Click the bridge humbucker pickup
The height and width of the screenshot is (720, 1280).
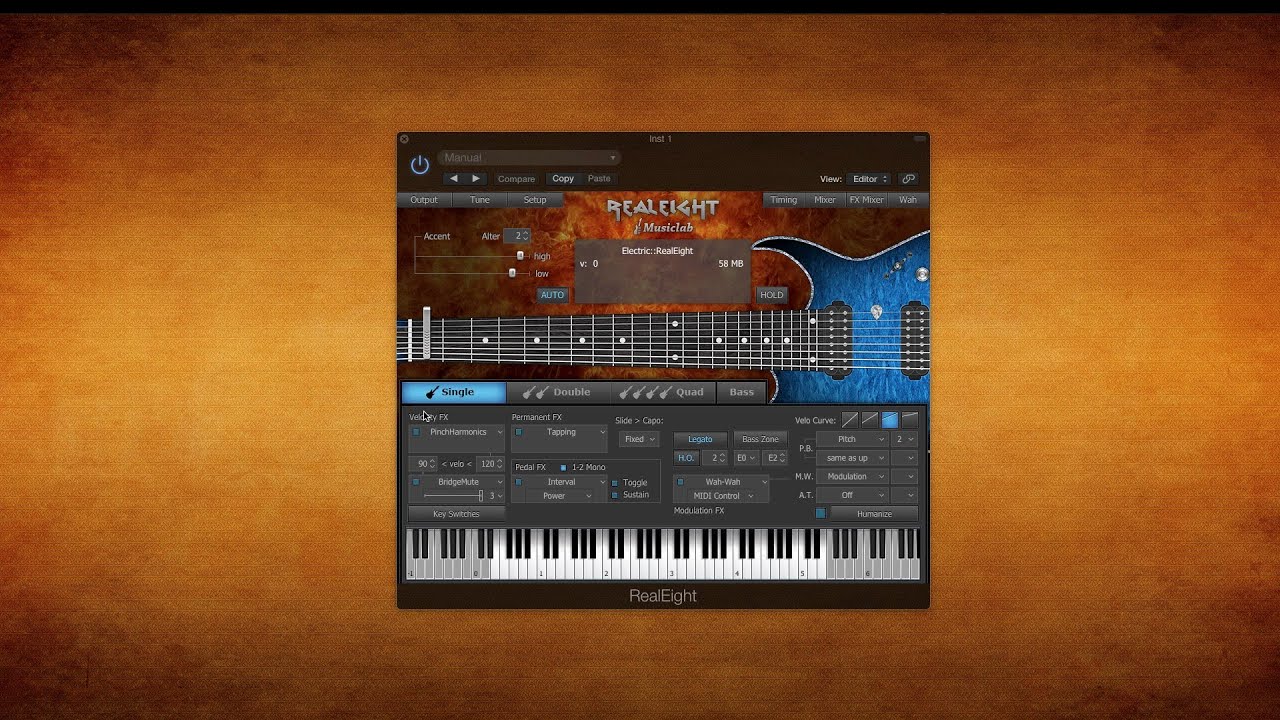point(915,339)
